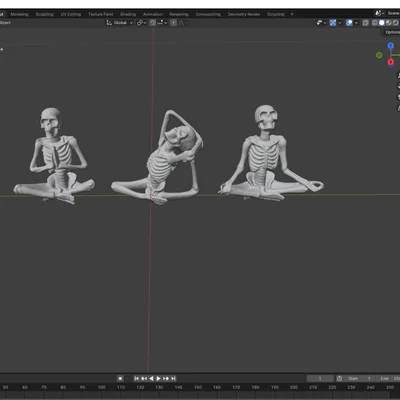Image resolution: width=400 pixels, height=400 pixels.
Task: Toggle proportional editing
Action: point(173,23)
